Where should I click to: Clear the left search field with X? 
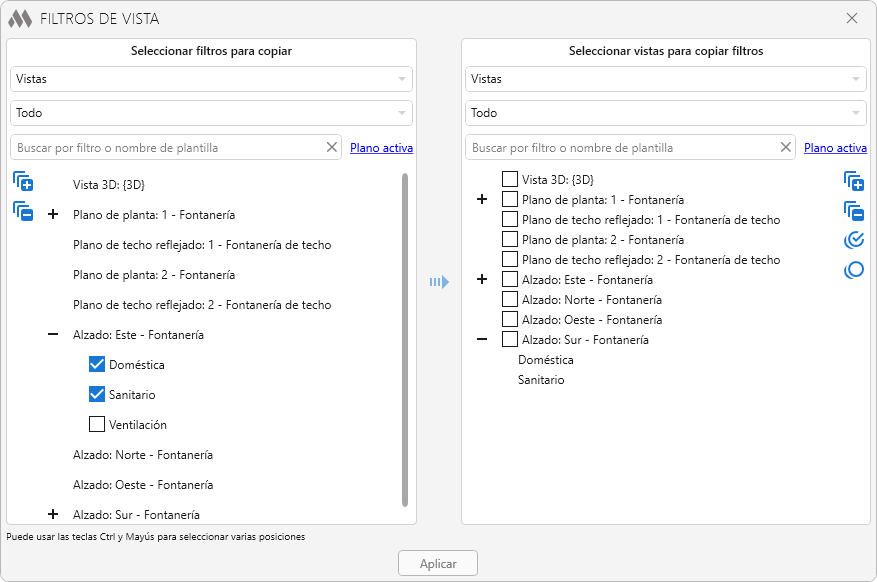pyautogui.click(x=332, y=147)
